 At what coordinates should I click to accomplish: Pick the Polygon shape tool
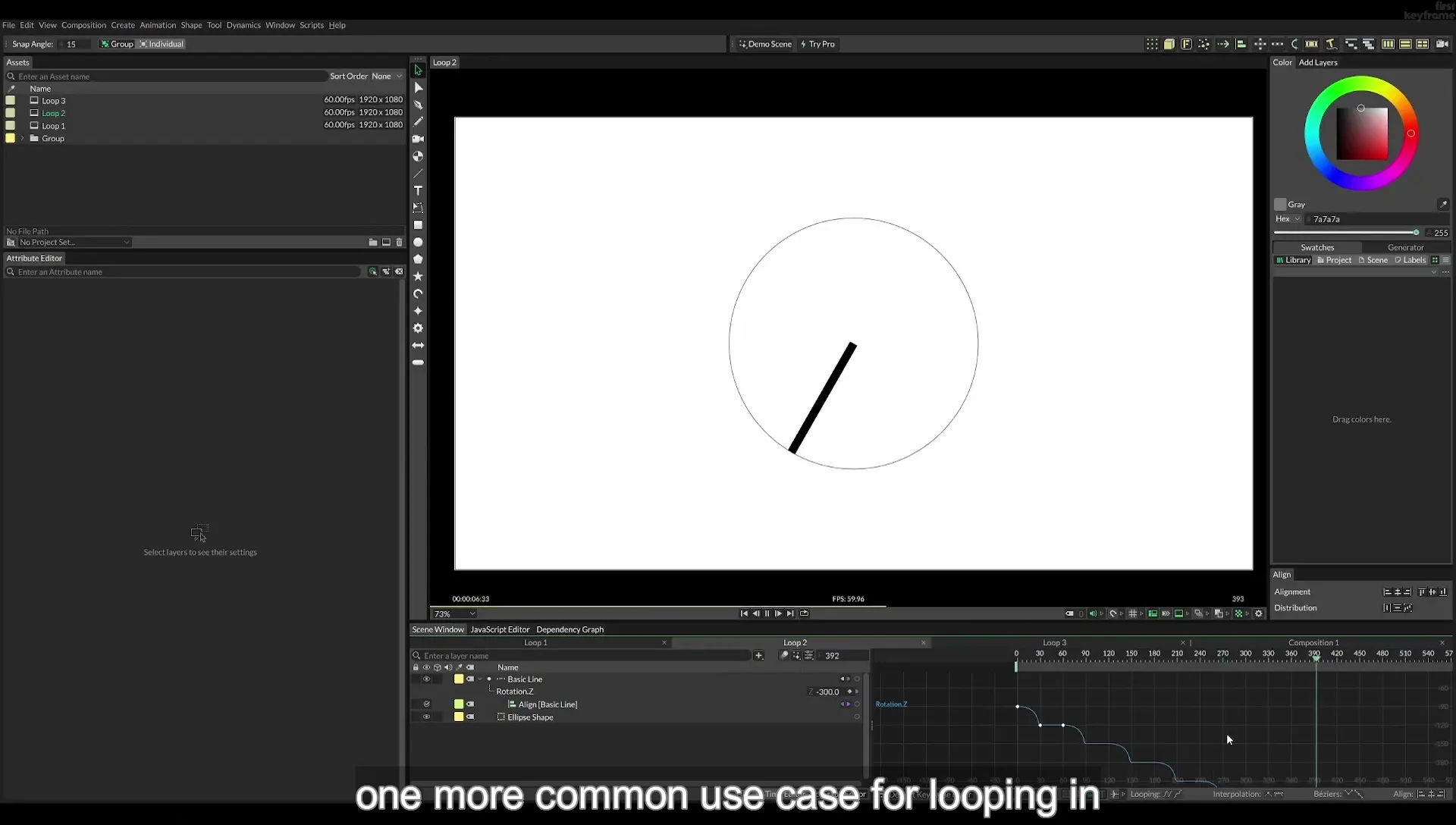click(x=418, y=259)
